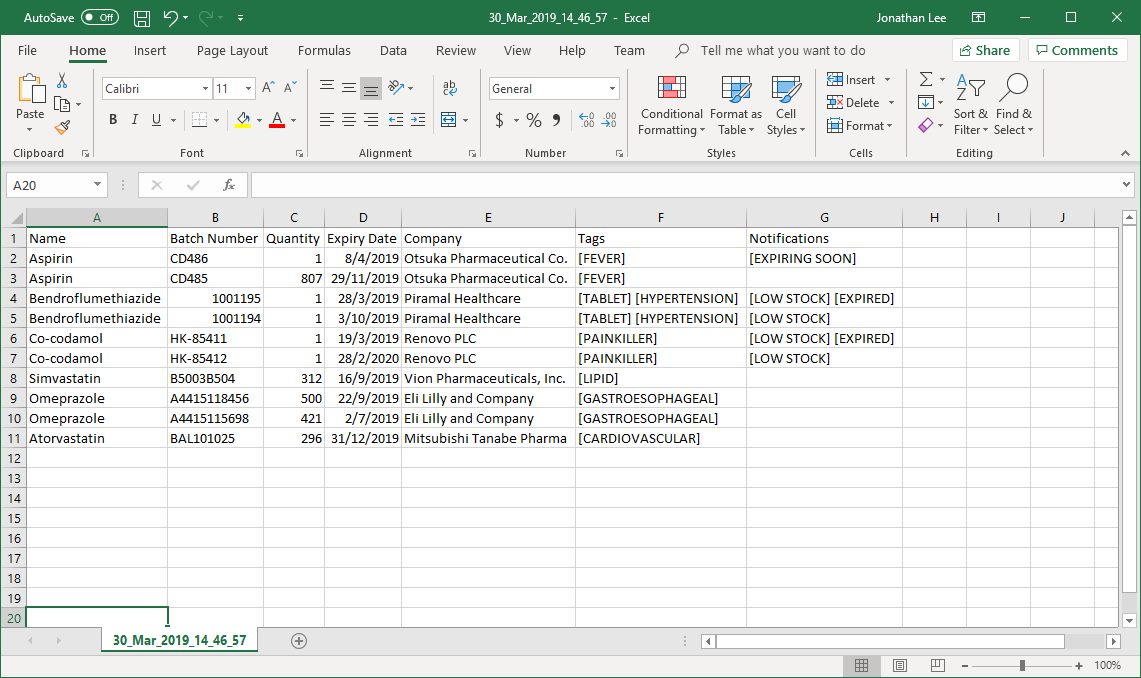Switch to Page Break Preview icon
Viewport: 1141px width, 678px height.
pos(937,665)
